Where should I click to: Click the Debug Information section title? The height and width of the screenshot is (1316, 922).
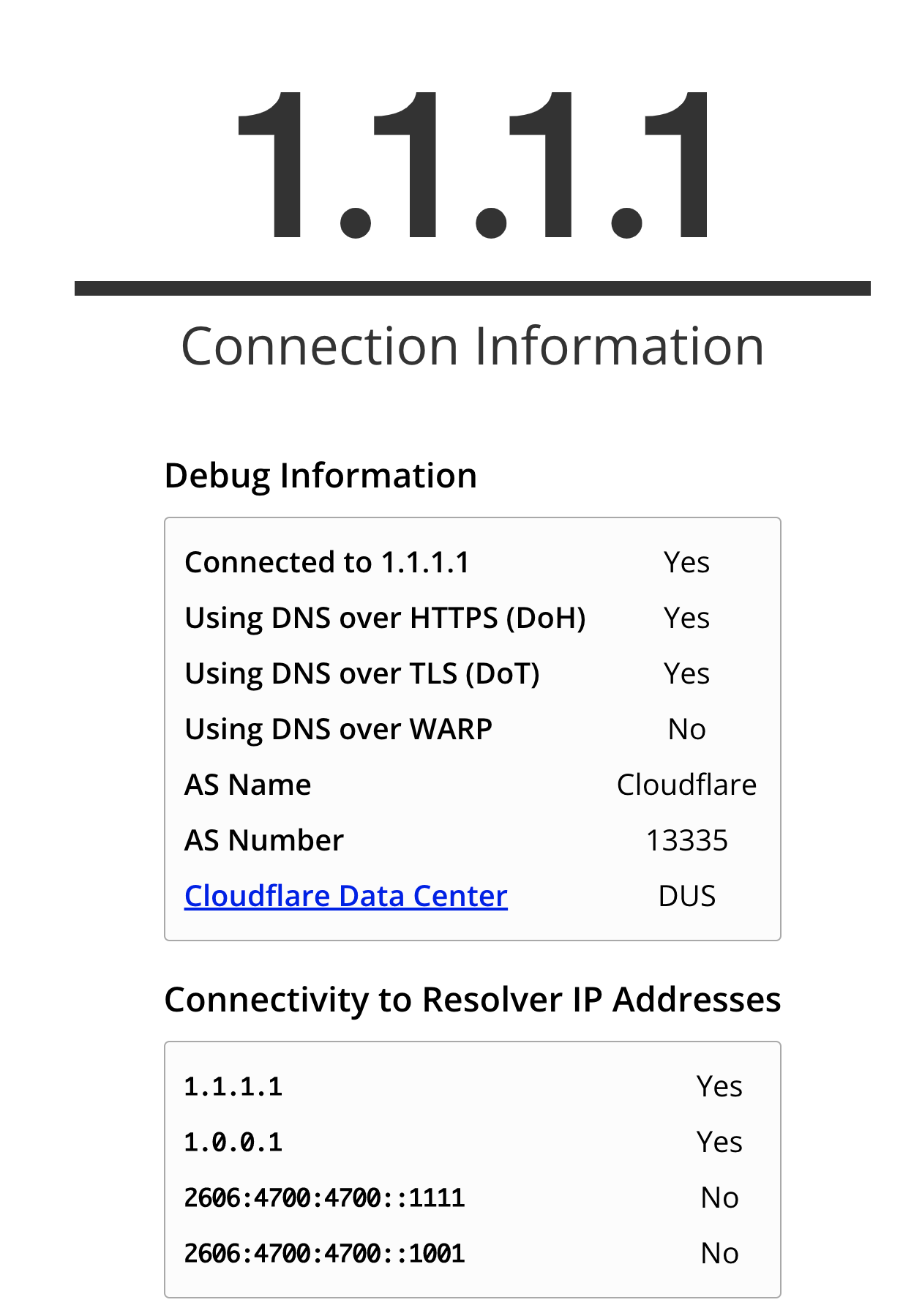point(321,474)
